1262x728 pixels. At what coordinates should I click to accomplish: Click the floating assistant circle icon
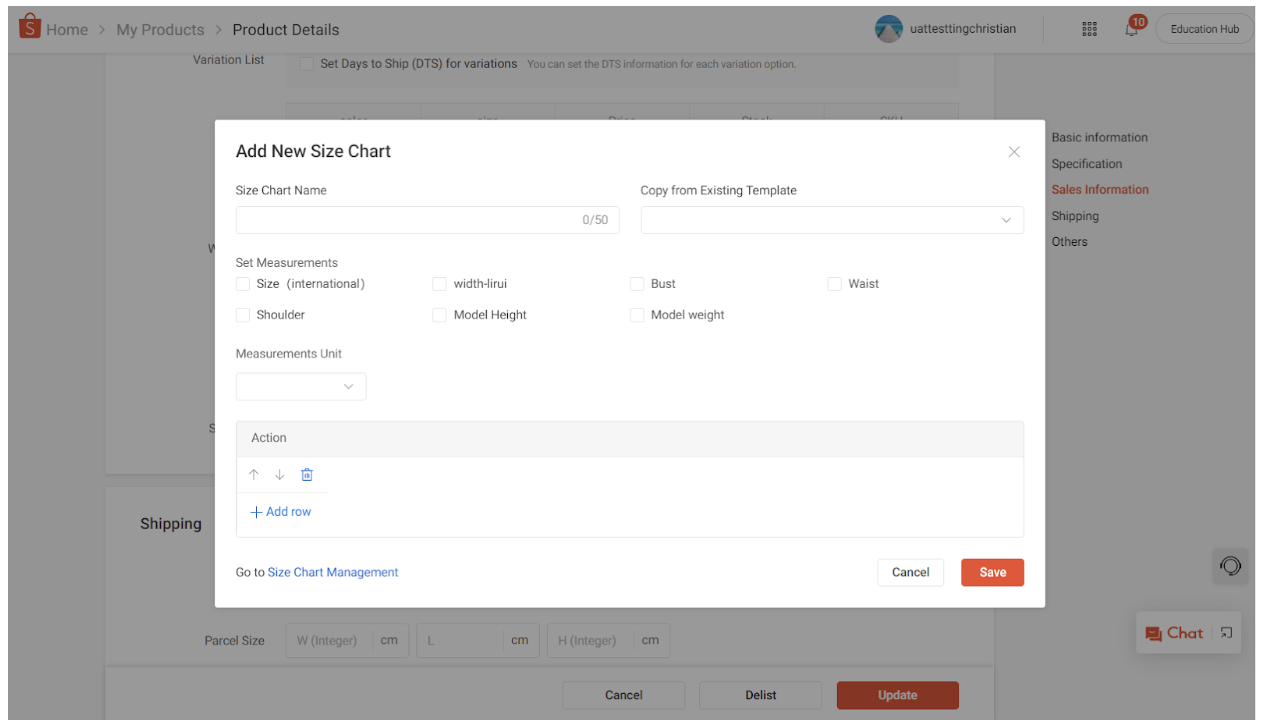tap(1230, 566)
